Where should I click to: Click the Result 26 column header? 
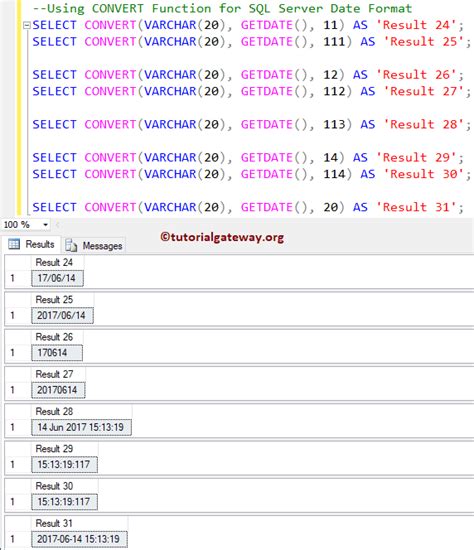click(57, 337)
